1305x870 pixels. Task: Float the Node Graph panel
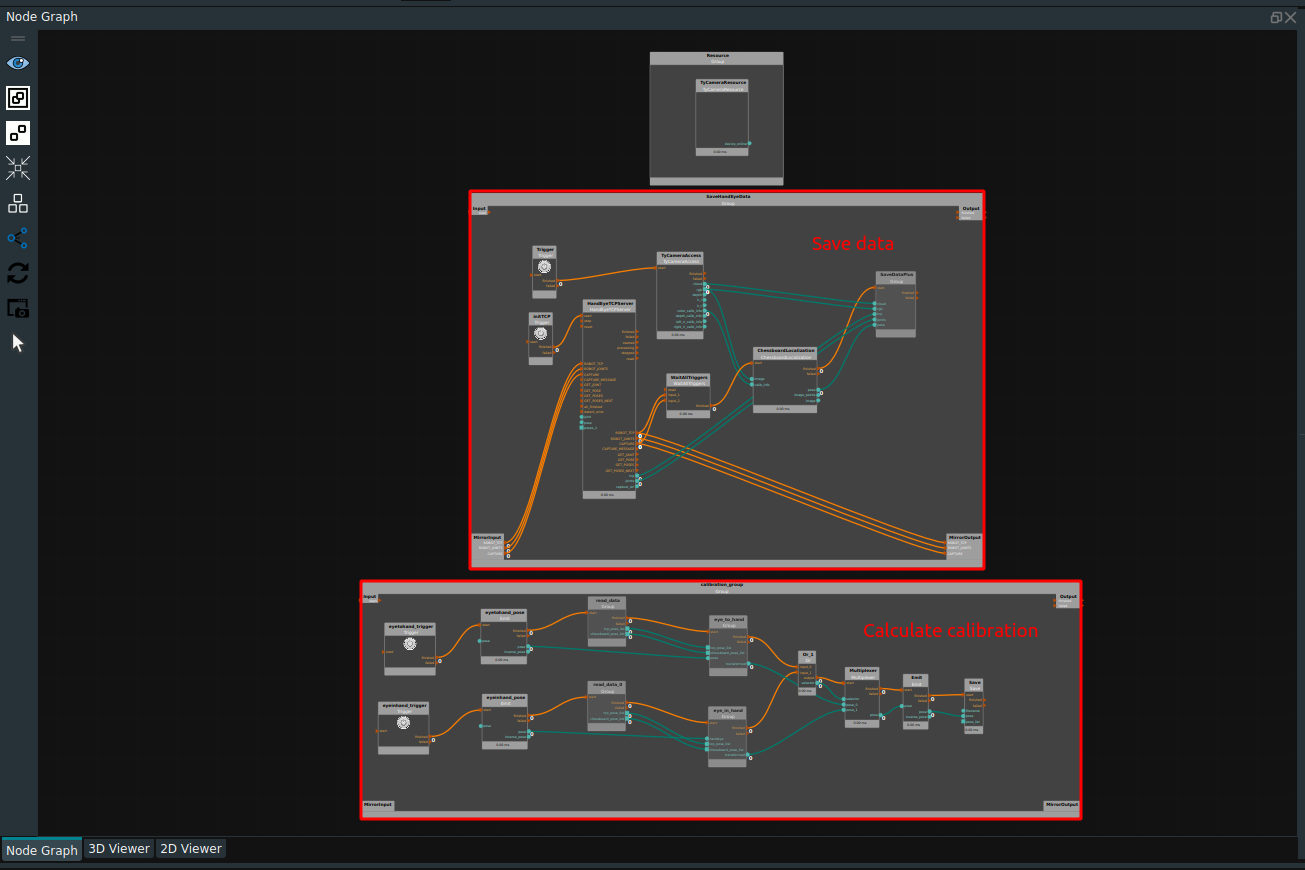click(1276, 17)
